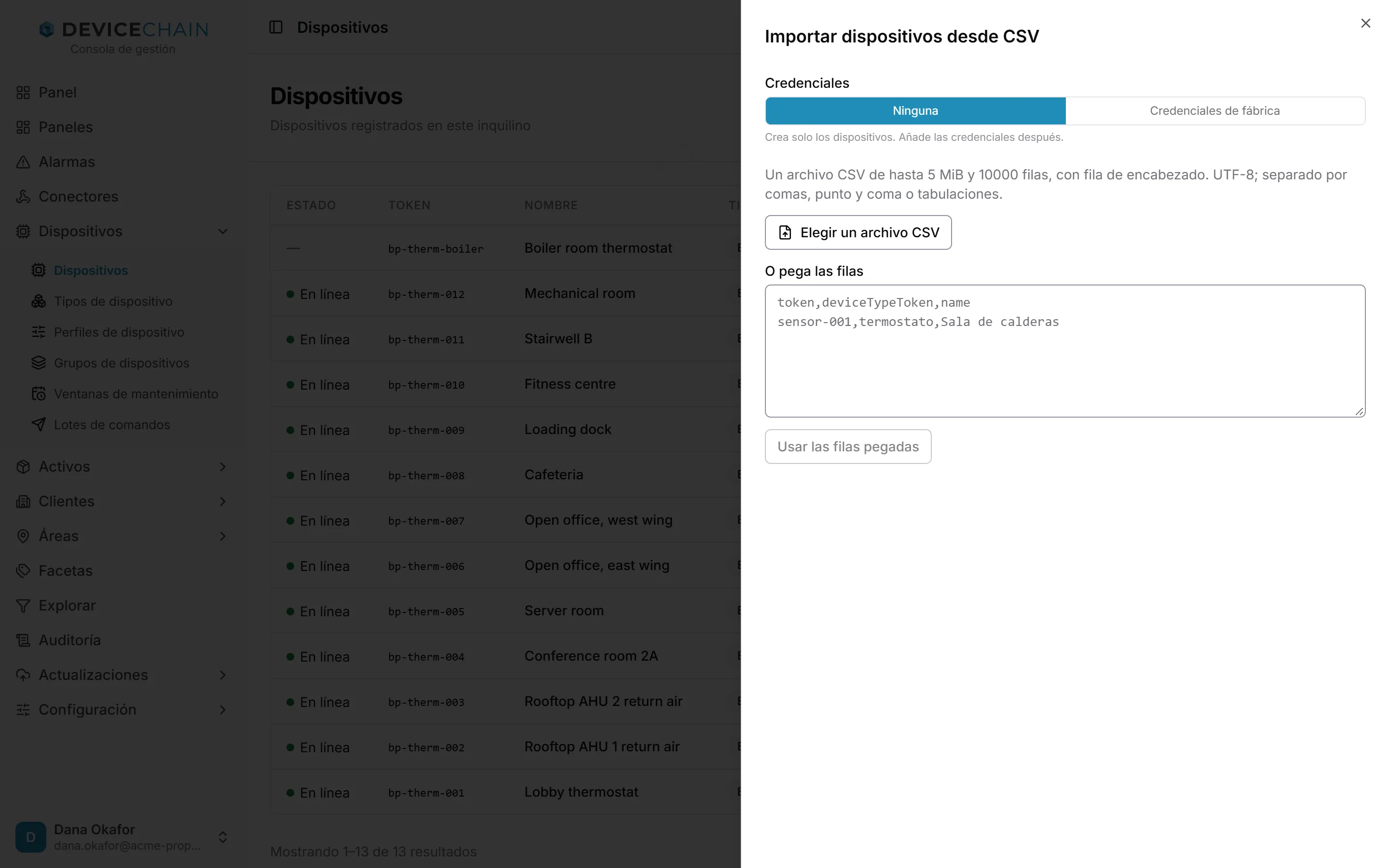Click Lobby thermostat device name
Image resolution: width=1389 pixels, height=868 pixels.
coord(581,792)
